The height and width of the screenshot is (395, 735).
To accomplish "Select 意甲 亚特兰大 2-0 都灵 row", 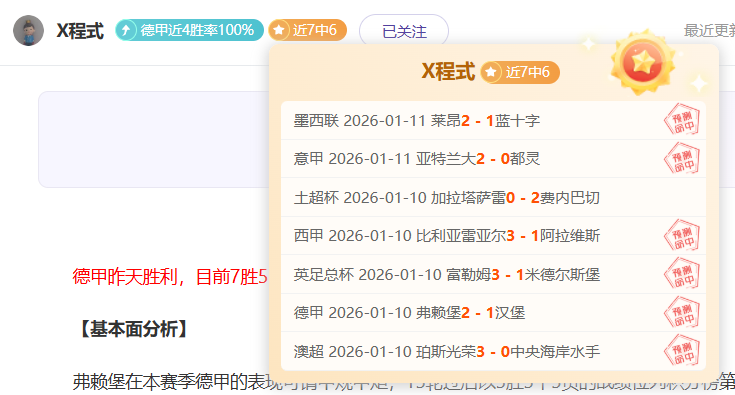I will (x=493, y=159).
